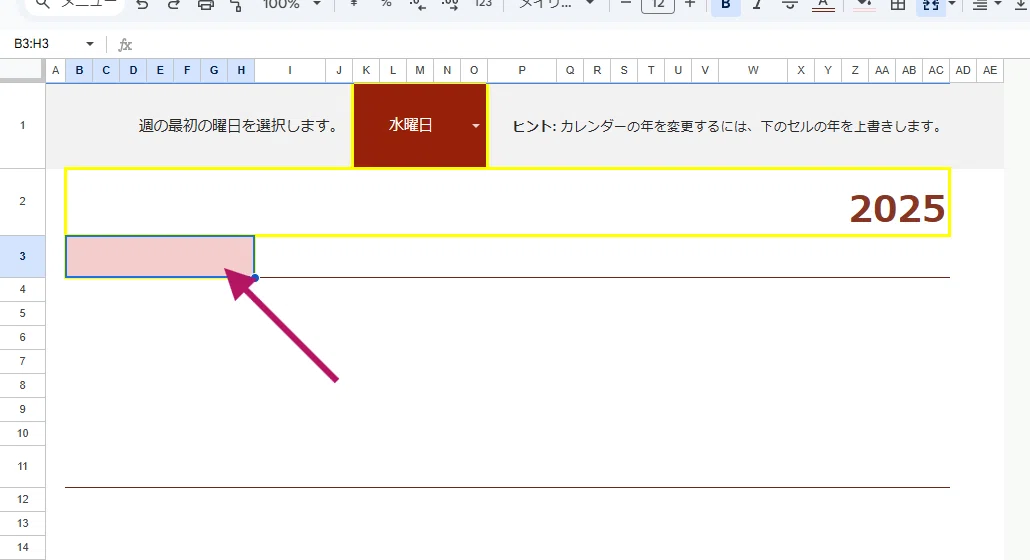Select column W header
1030x560 pixels.
click(x=753, y=70)
